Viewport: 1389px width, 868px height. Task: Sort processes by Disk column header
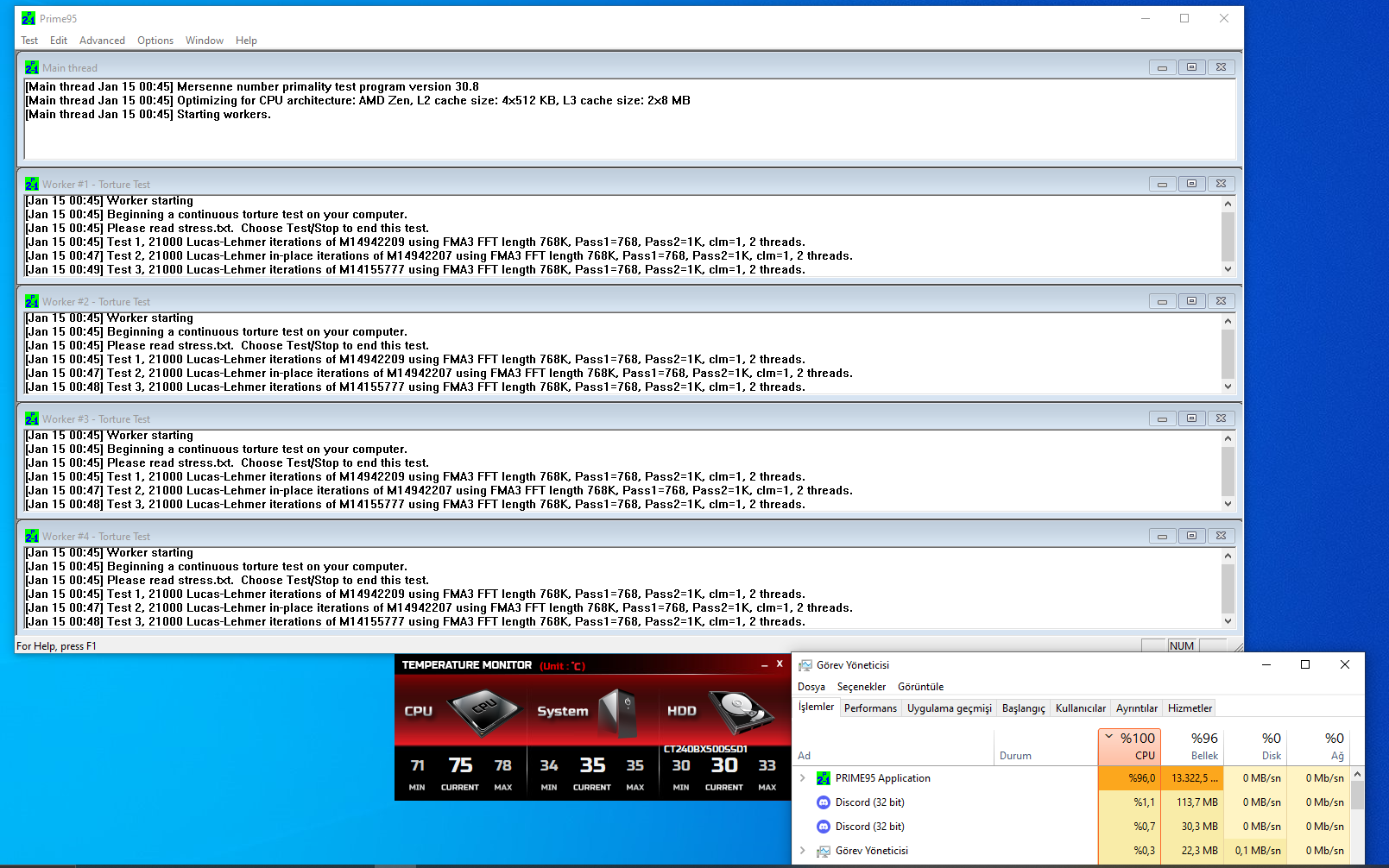[1255, 746]
